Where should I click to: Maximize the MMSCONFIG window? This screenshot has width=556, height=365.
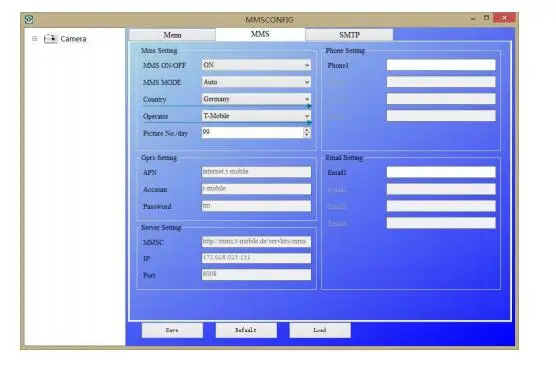point(486,18)
